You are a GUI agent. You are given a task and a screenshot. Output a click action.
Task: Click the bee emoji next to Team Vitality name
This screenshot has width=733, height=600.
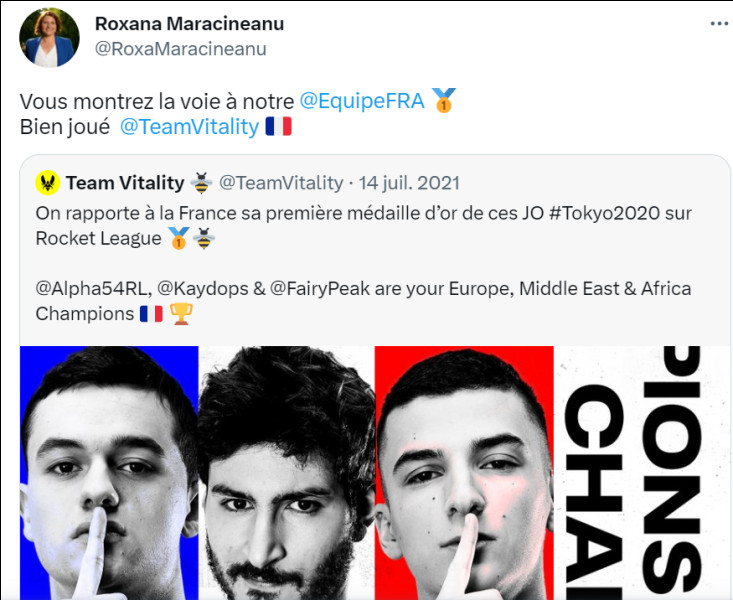201,183
